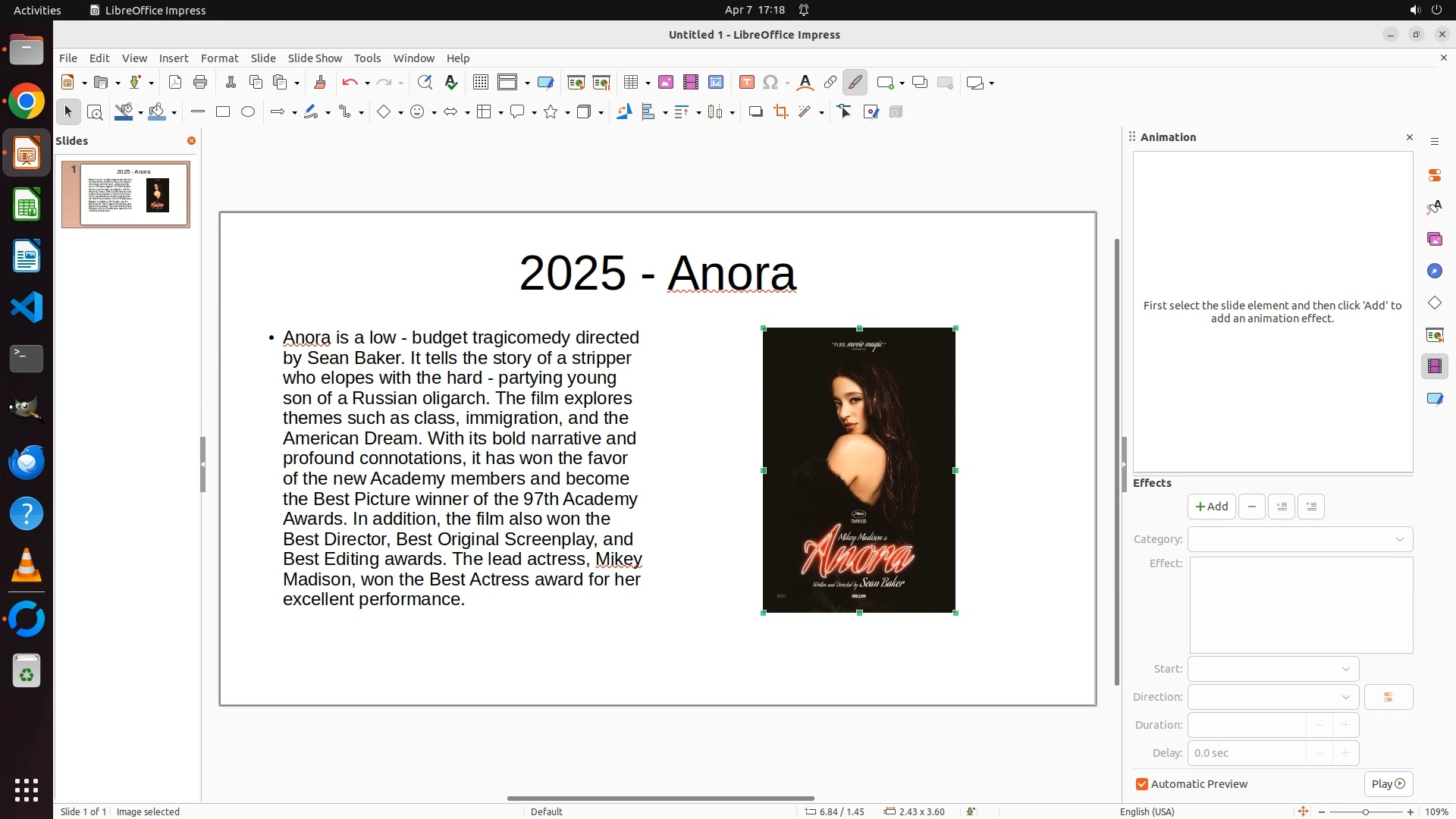The image size is (1456, 819).
Task: Click the Export as PDF icon
Action: [x=175, y=83]
